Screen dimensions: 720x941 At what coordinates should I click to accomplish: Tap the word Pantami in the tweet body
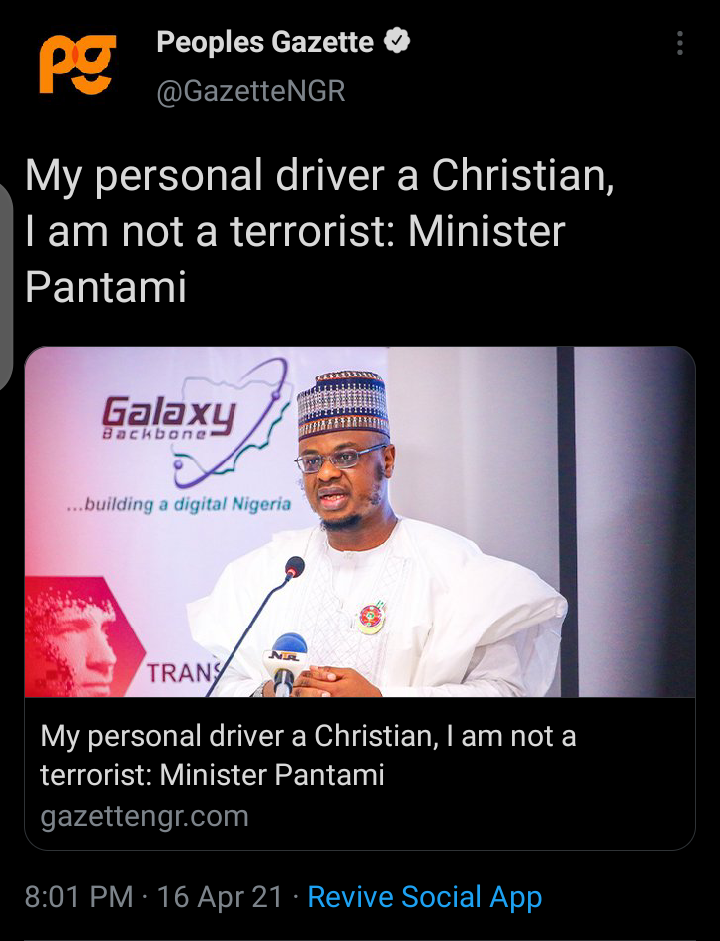[x=106, y=287]
